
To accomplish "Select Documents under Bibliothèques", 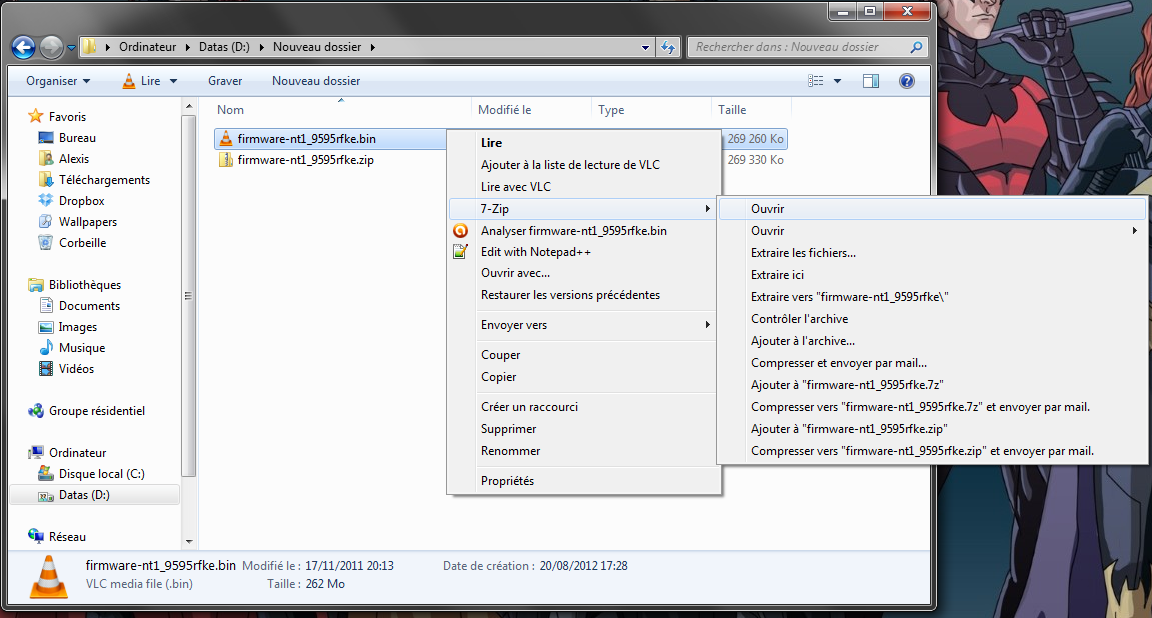I will (x=89, y=306).
